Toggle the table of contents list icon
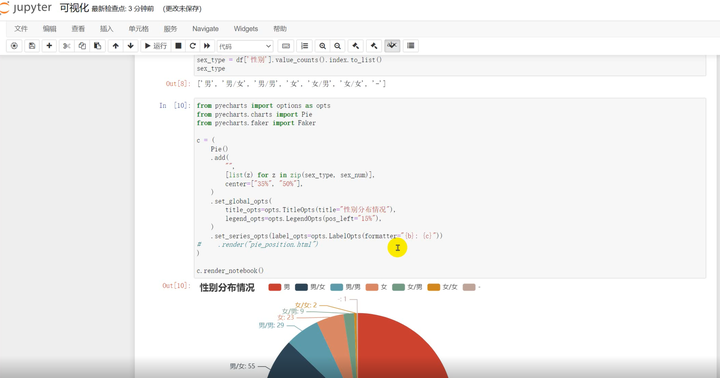This screenshot has width=720, height=378. 304,46
